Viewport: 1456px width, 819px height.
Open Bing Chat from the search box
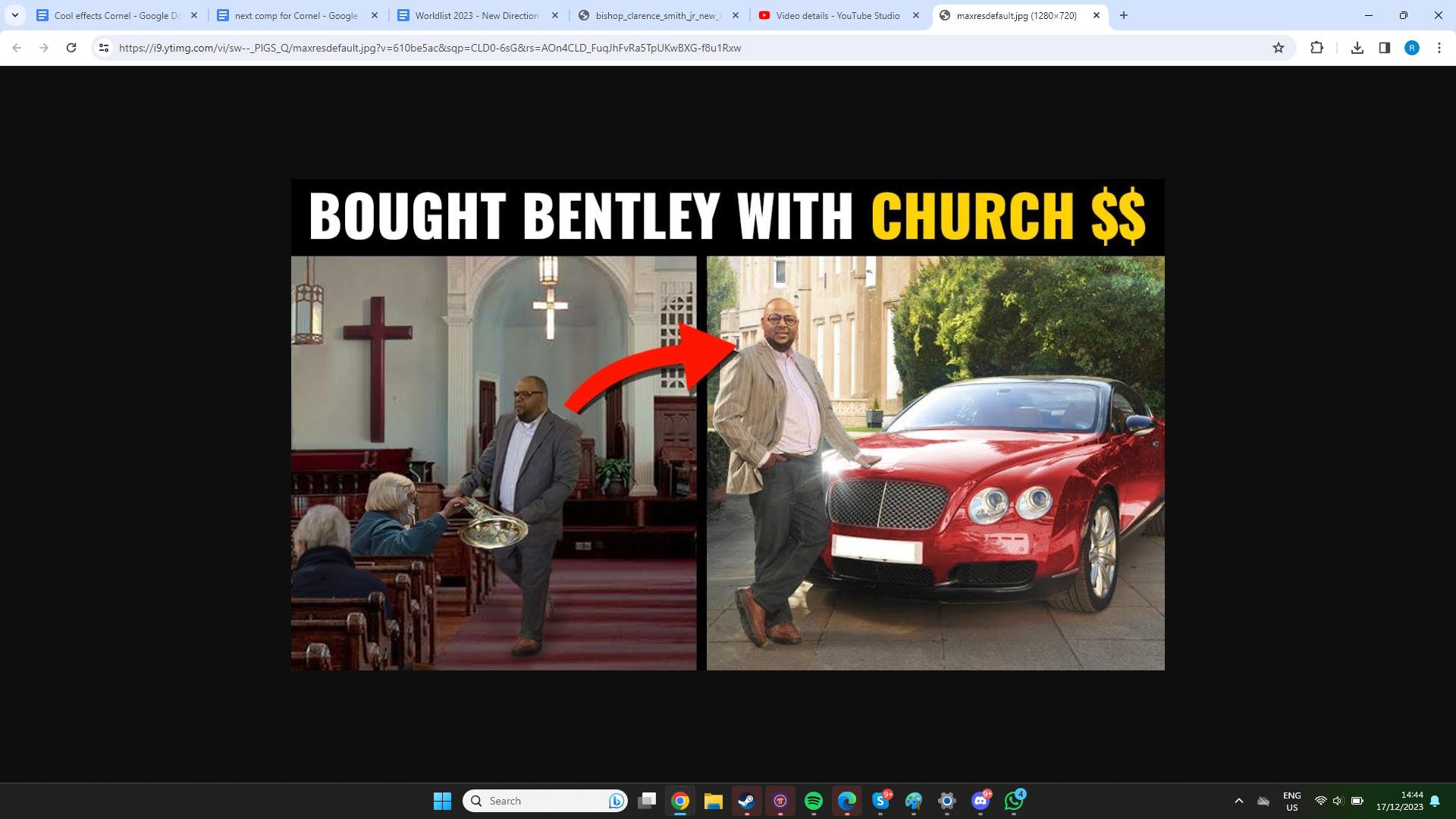616,801
